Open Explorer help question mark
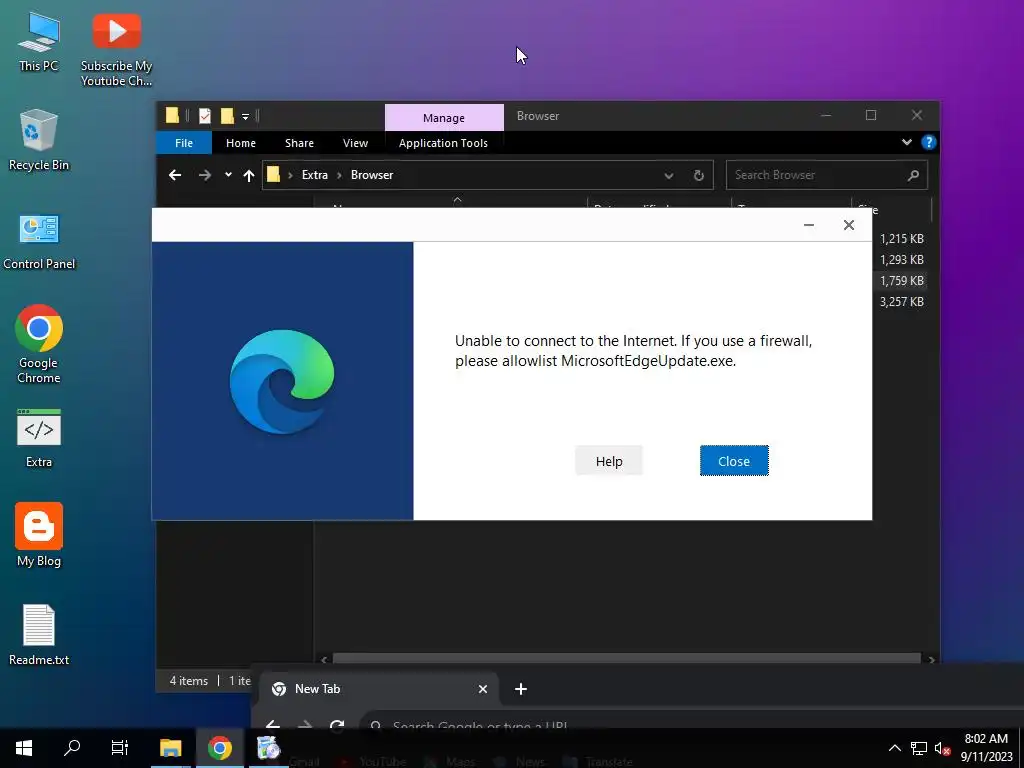 tap(928, 142)
